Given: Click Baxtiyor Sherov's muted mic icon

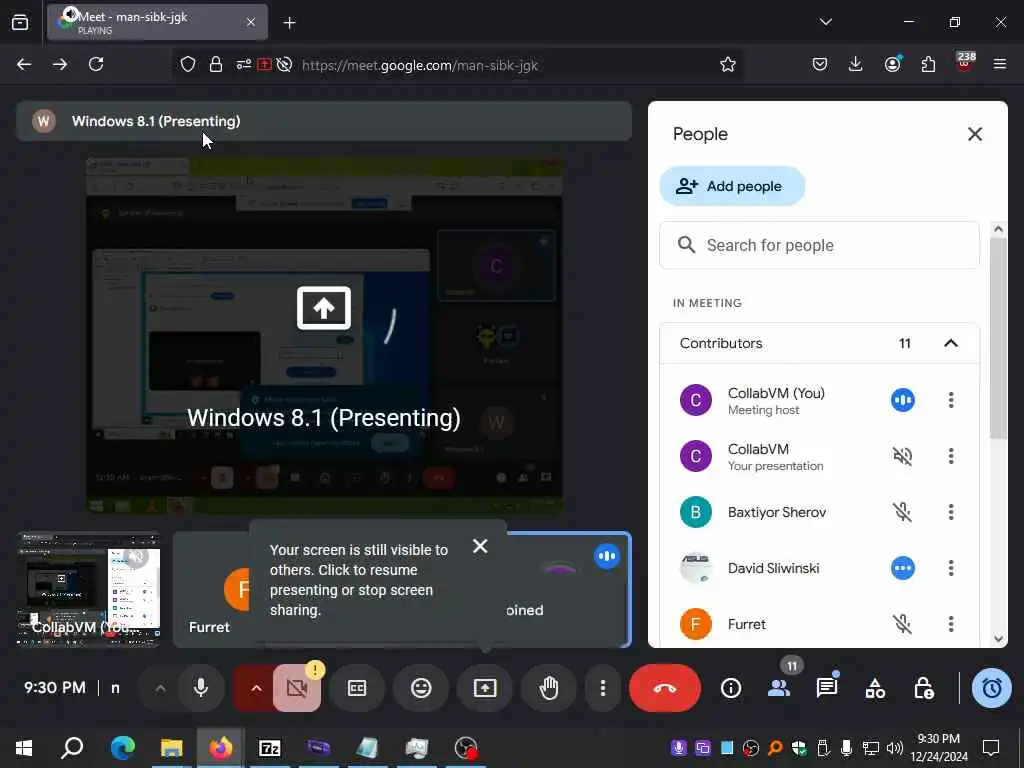Looking at the screenshot, I should coord(903,512).
